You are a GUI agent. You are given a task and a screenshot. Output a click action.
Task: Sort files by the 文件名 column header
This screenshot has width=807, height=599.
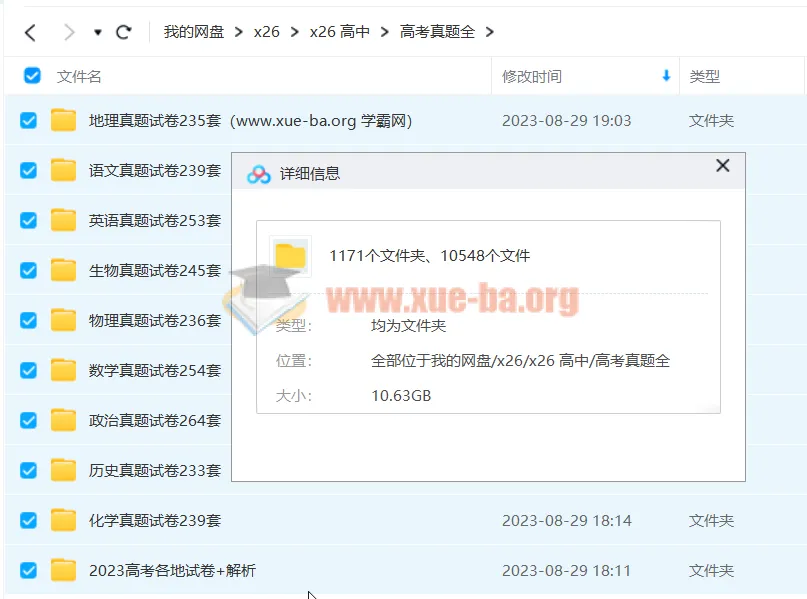pos(80,76)
